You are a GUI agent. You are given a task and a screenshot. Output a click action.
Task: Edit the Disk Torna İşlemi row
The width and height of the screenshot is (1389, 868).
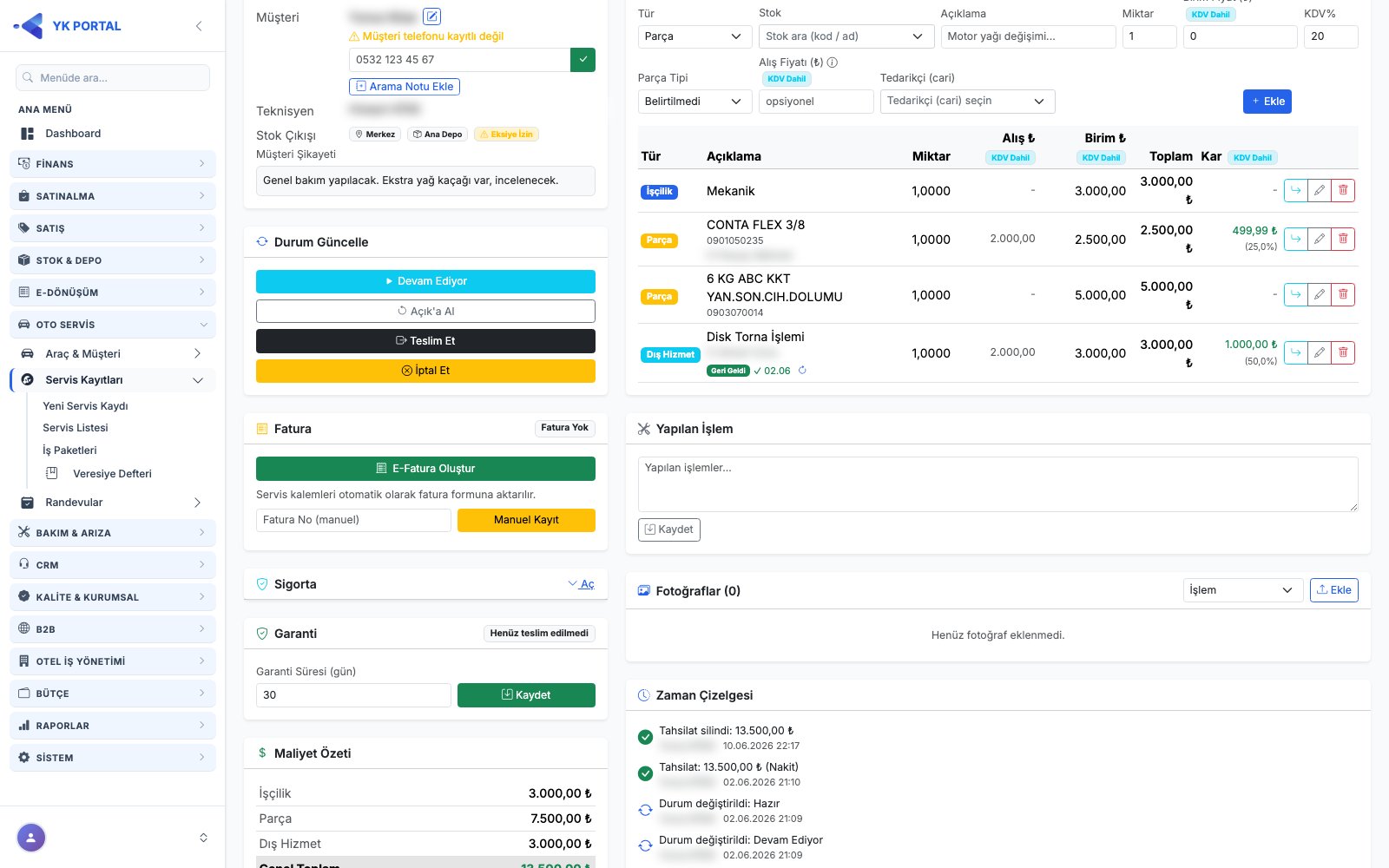tap(1320, 352)
